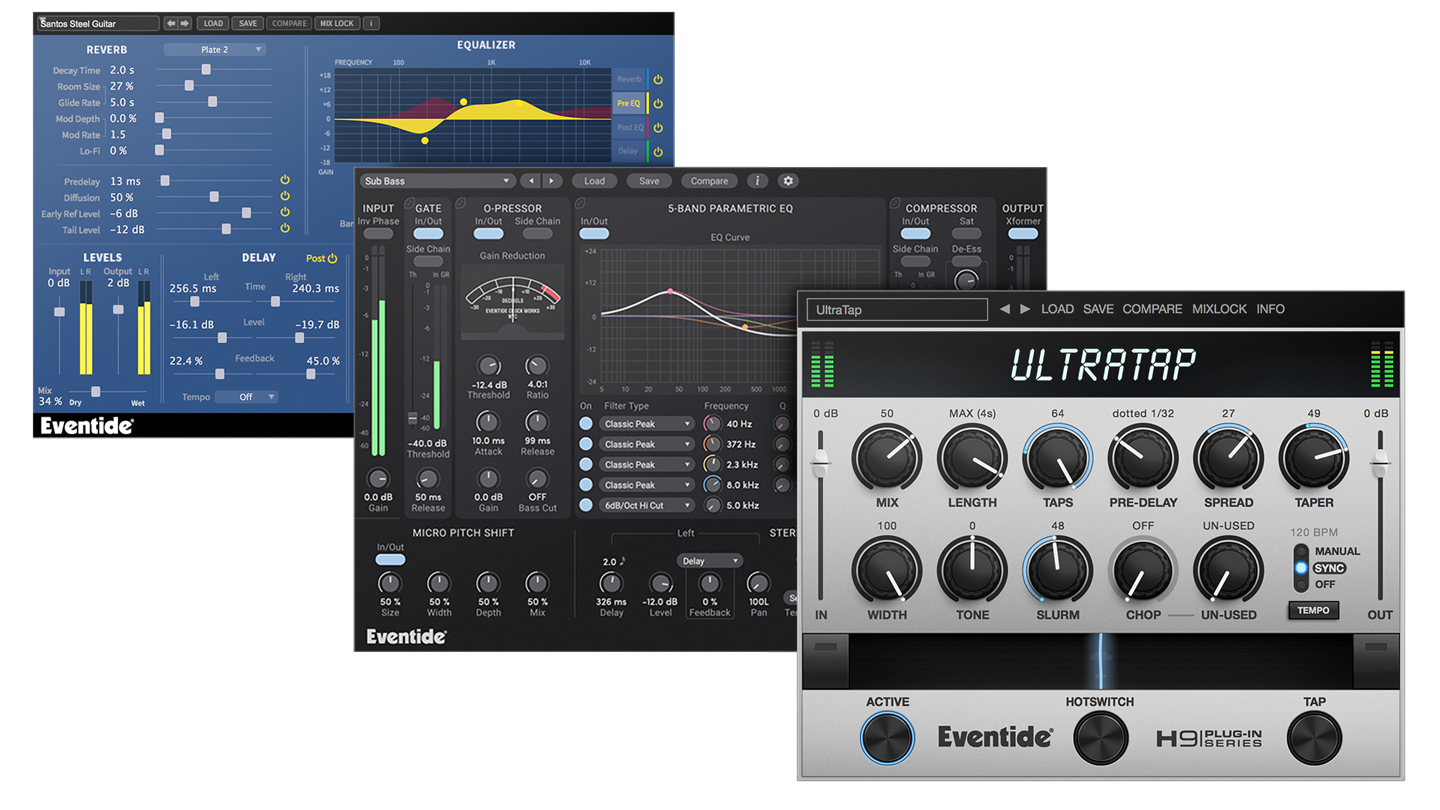Screen dimensions: 1440x810
Task: Click the O-Pressor In/Out toggle
Action: [488, 233]
